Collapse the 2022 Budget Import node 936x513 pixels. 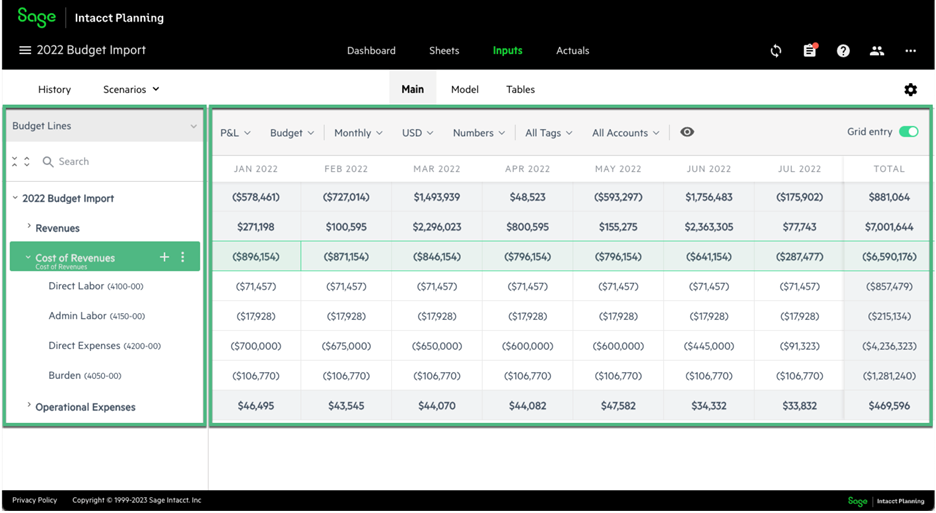pos(15,198)
